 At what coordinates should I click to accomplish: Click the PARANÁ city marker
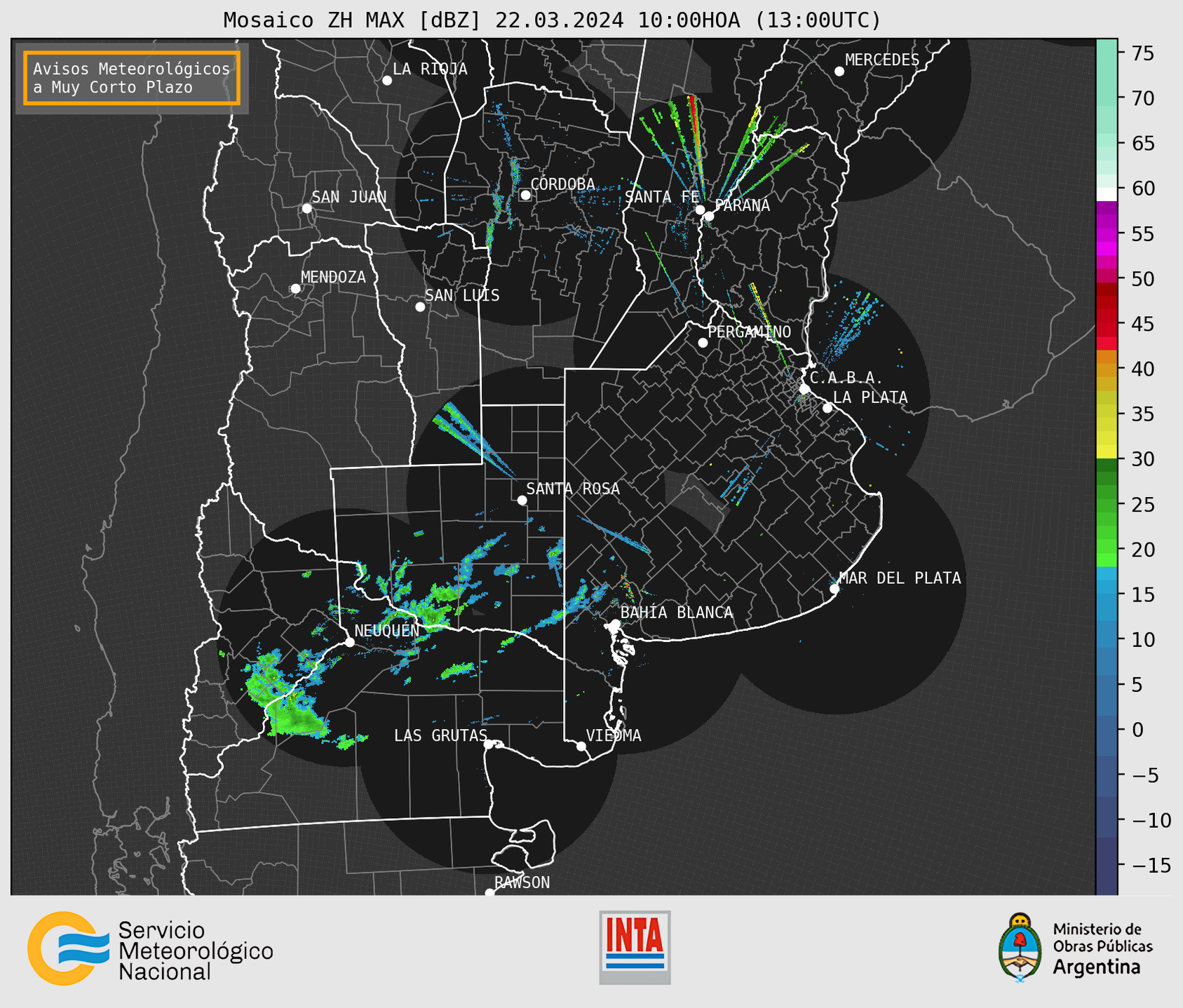[710, 216]
